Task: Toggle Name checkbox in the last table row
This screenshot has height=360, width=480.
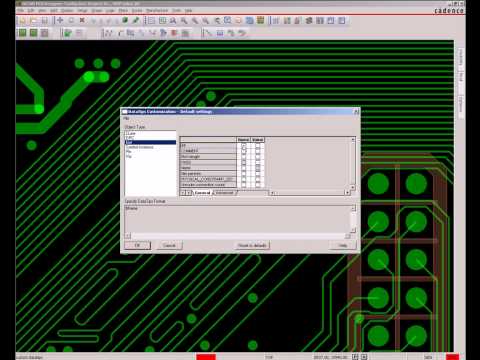Action: pos(244,185)
